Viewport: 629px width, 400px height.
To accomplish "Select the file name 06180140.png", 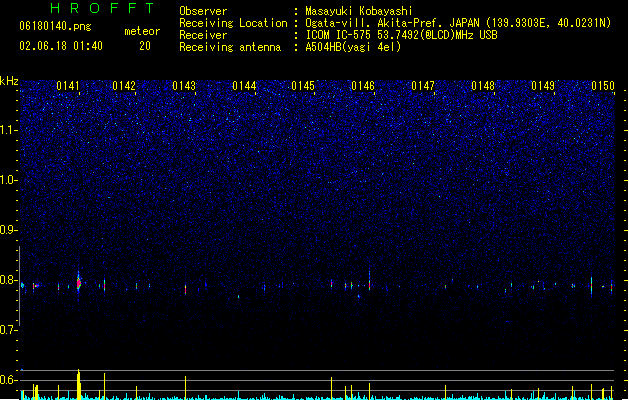I will (55, 26).
